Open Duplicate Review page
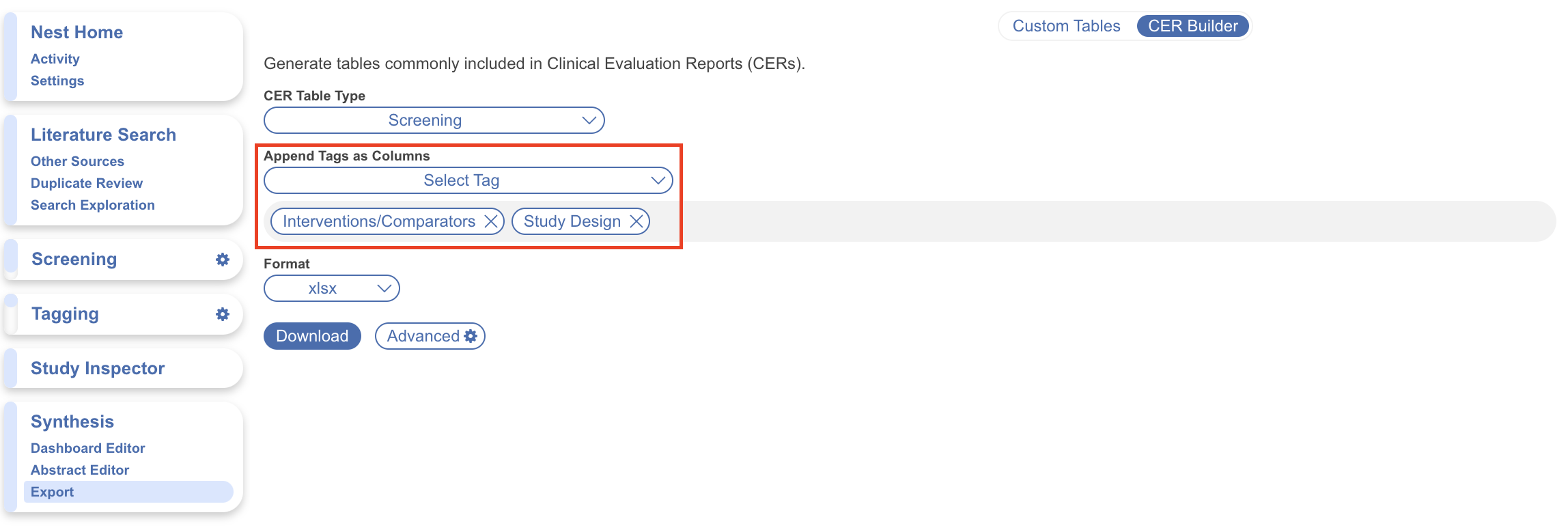Screen dimensions: 1568x530 point(87,183)
